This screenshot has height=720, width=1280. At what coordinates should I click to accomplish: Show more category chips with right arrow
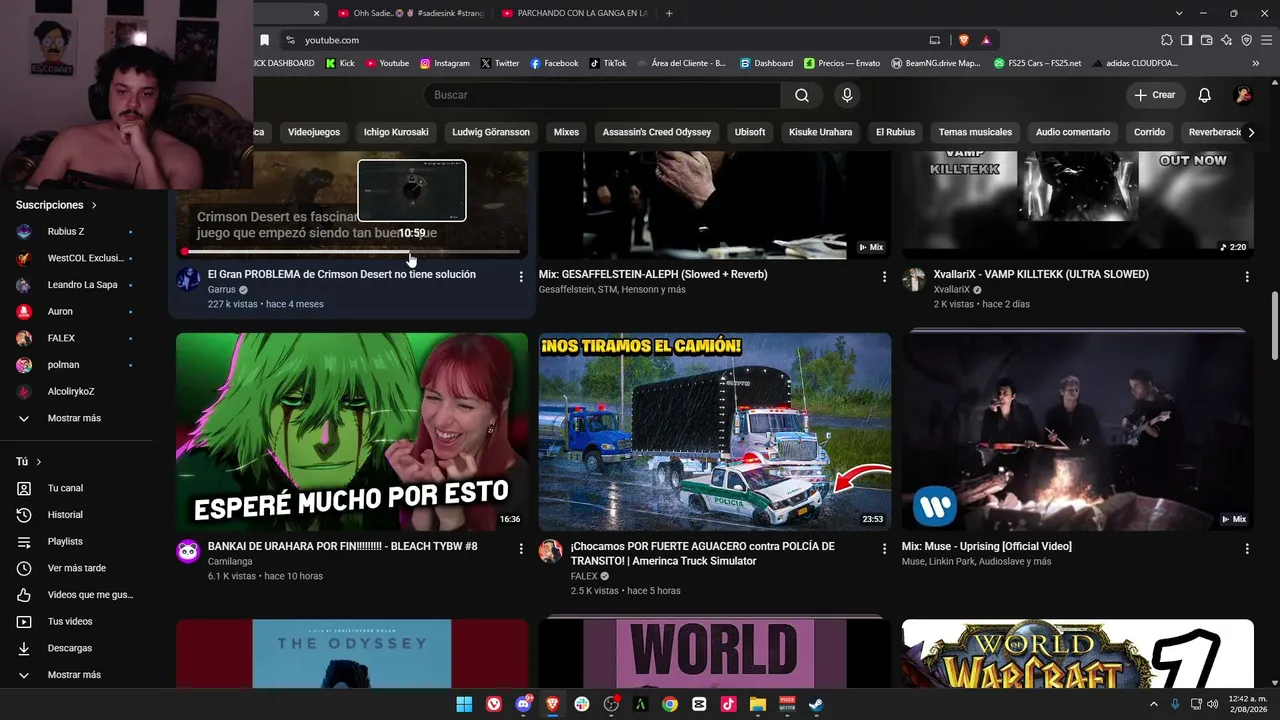click(x=1251, y=132)
